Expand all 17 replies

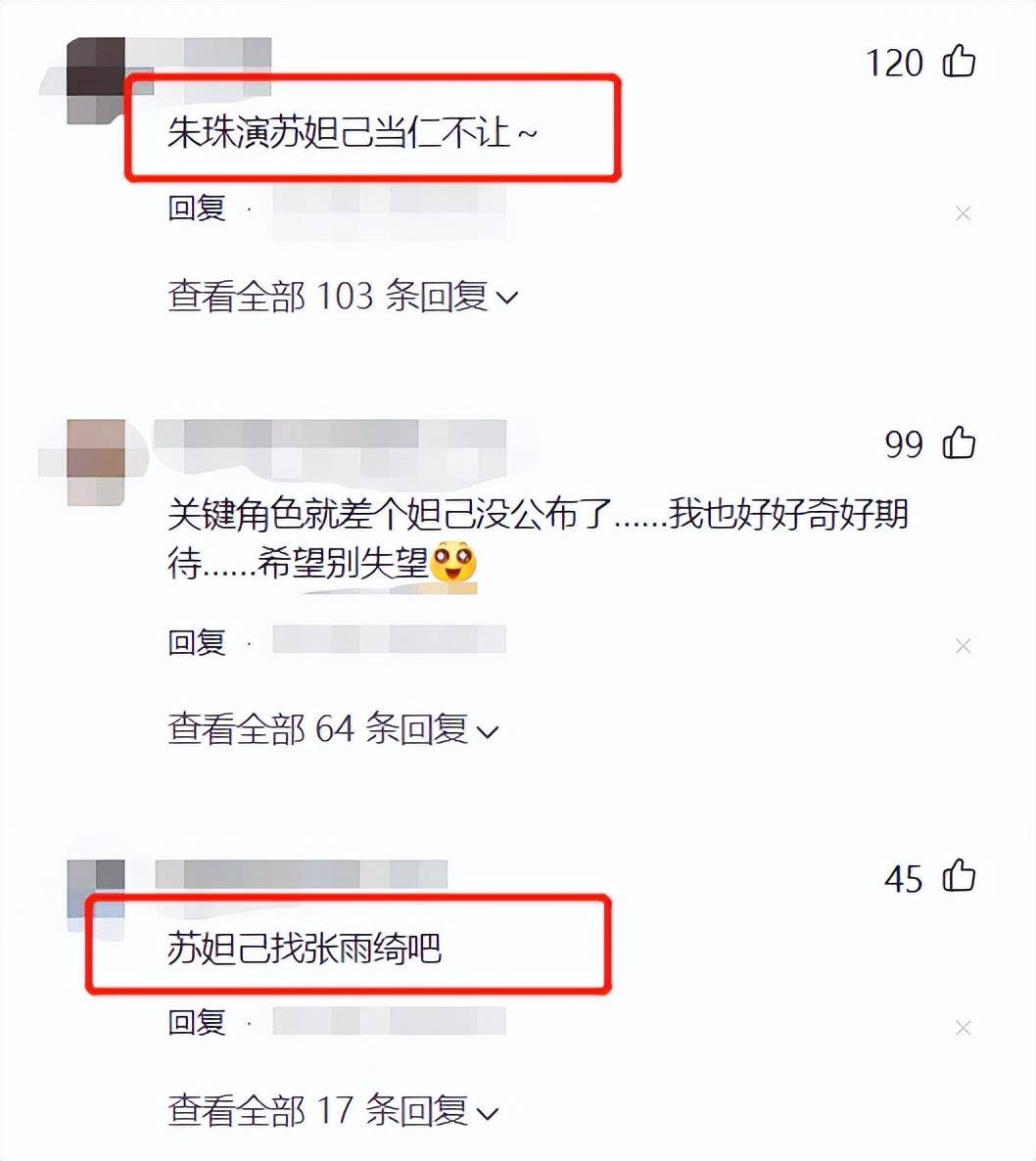[x=333, y=1110]
